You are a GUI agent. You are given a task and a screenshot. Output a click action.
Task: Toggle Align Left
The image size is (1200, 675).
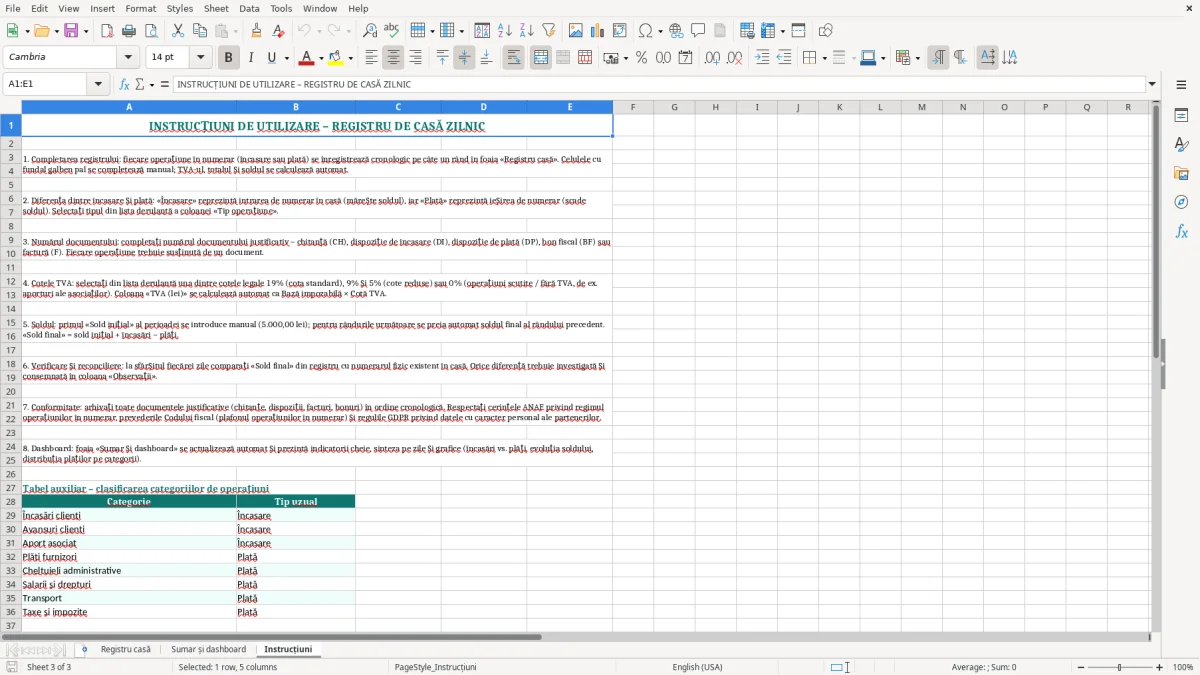coord(371,58)
